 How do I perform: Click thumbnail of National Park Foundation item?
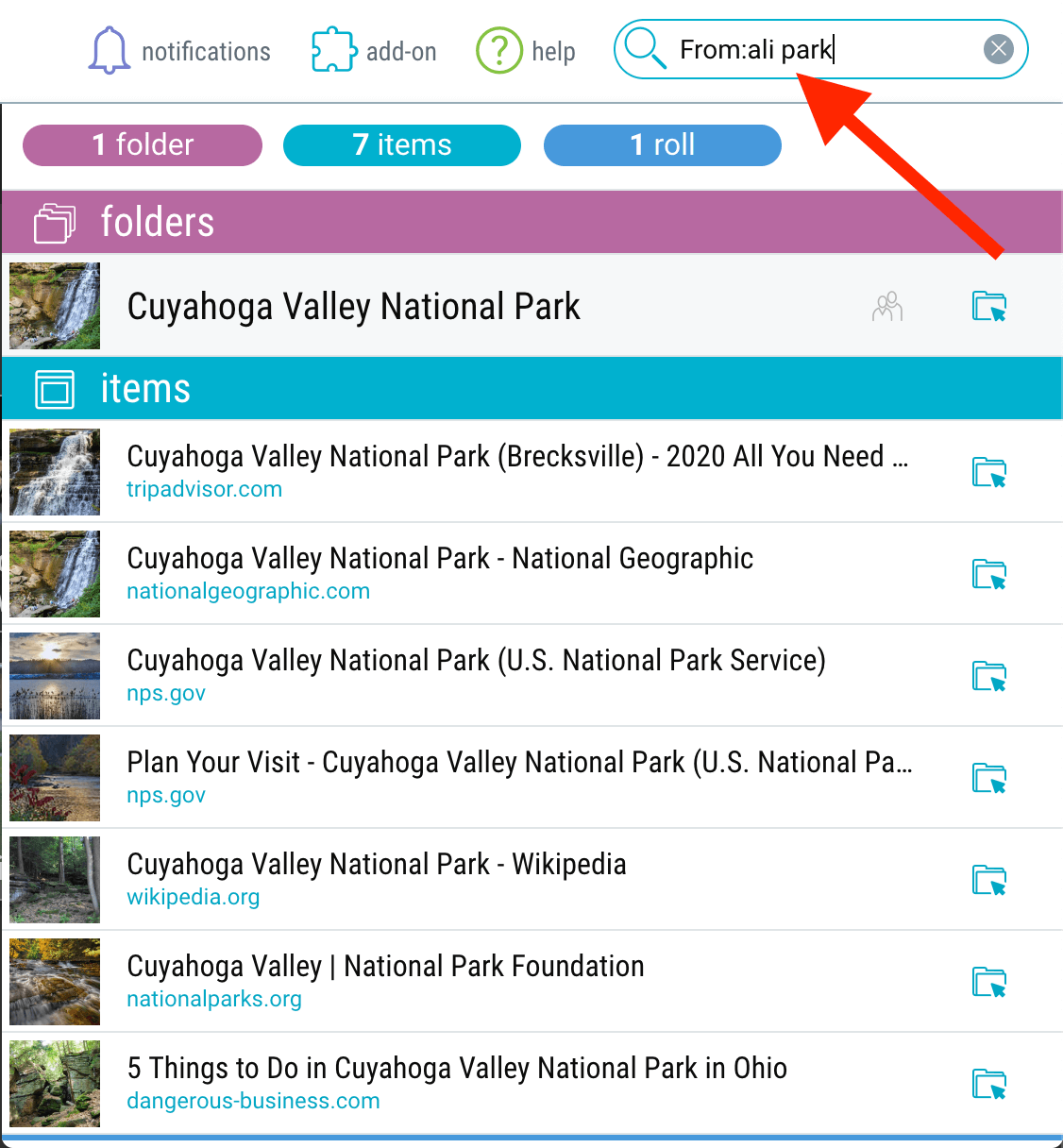pyautogui.click(x=55, y=982)
